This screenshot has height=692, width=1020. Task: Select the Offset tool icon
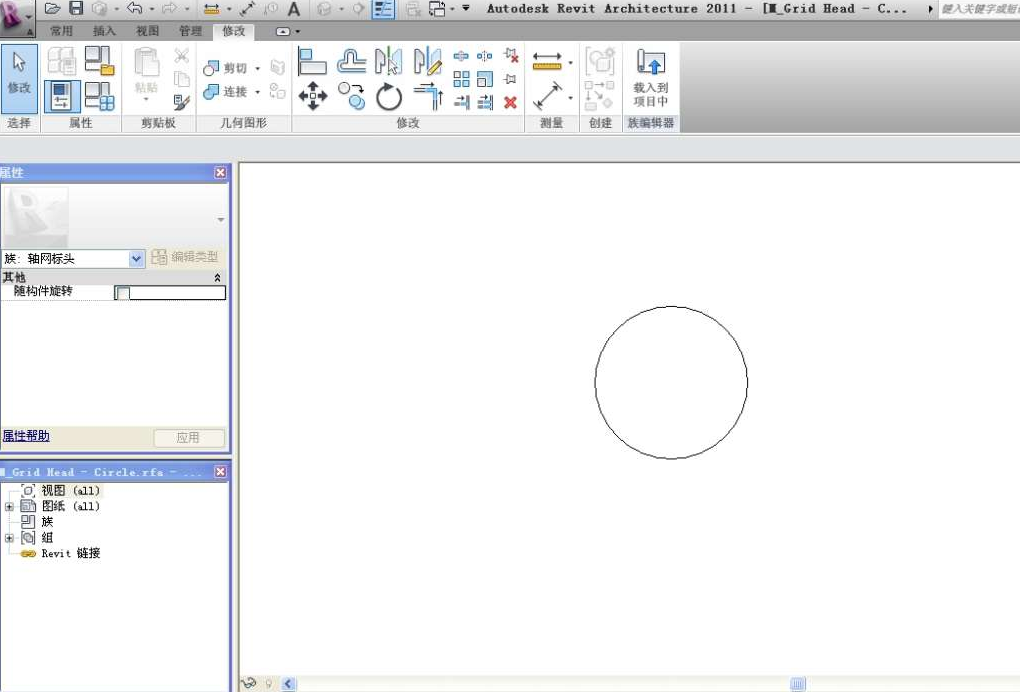351,62
